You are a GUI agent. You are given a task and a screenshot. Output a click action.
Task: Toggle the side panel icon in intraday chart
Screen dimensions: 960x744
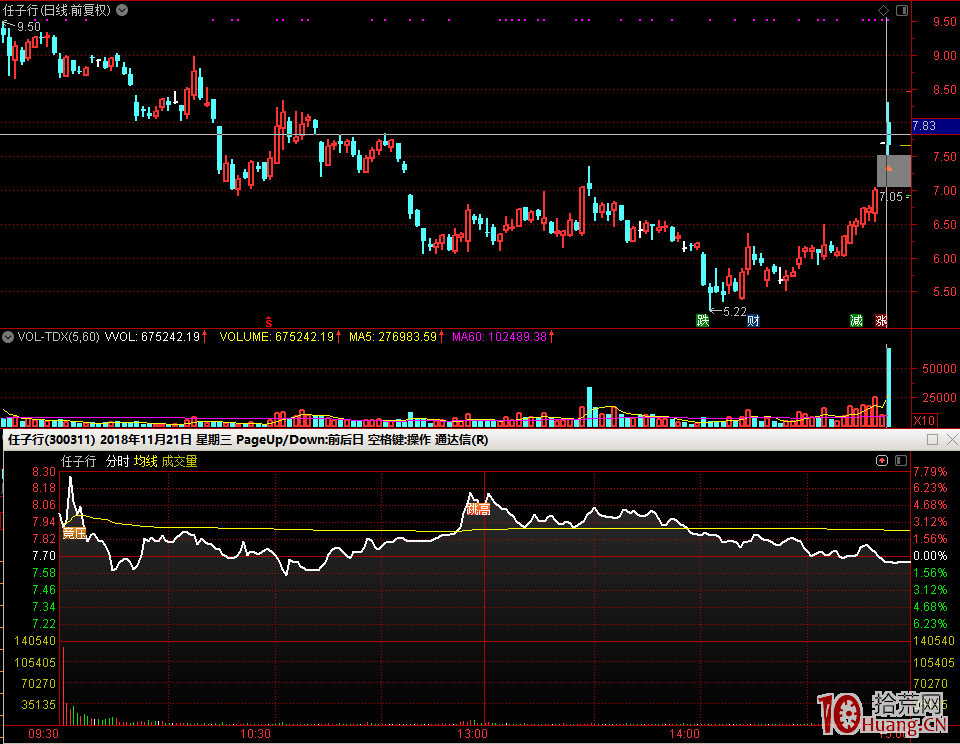click(901, 461)
